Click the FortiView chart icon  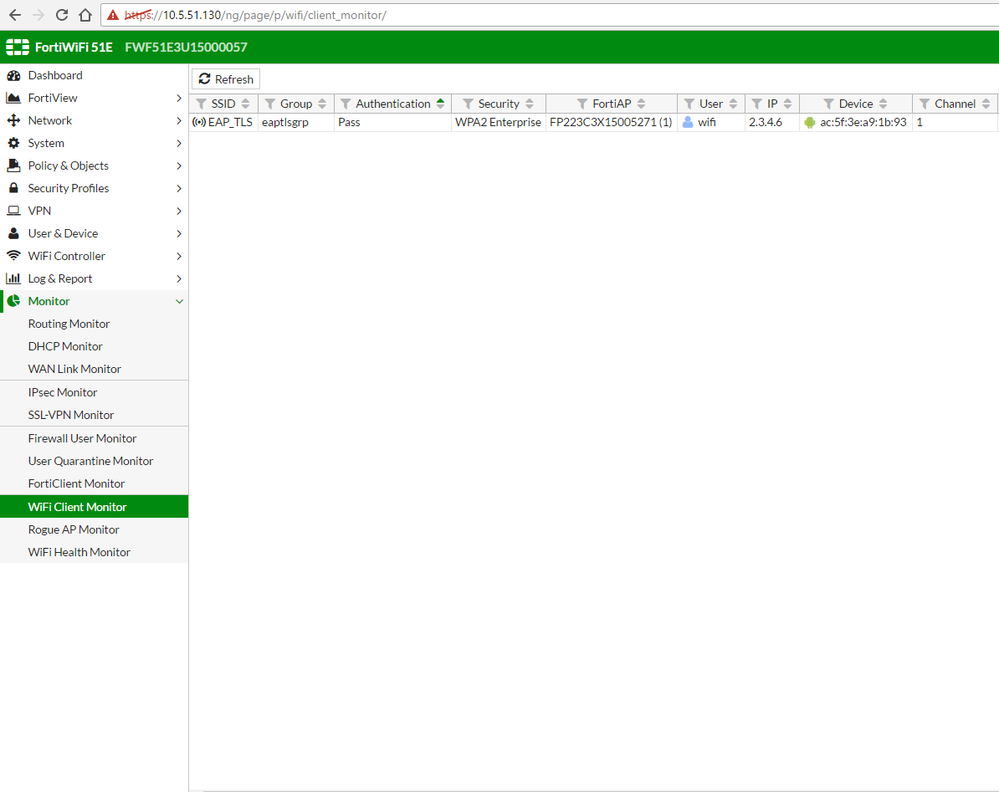coord(13,97)
